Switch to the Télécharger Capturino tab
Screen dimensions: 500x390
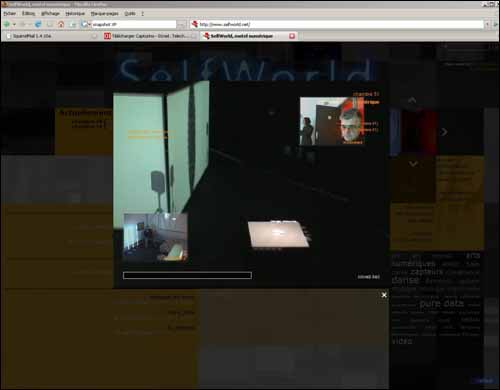point(149,36)
